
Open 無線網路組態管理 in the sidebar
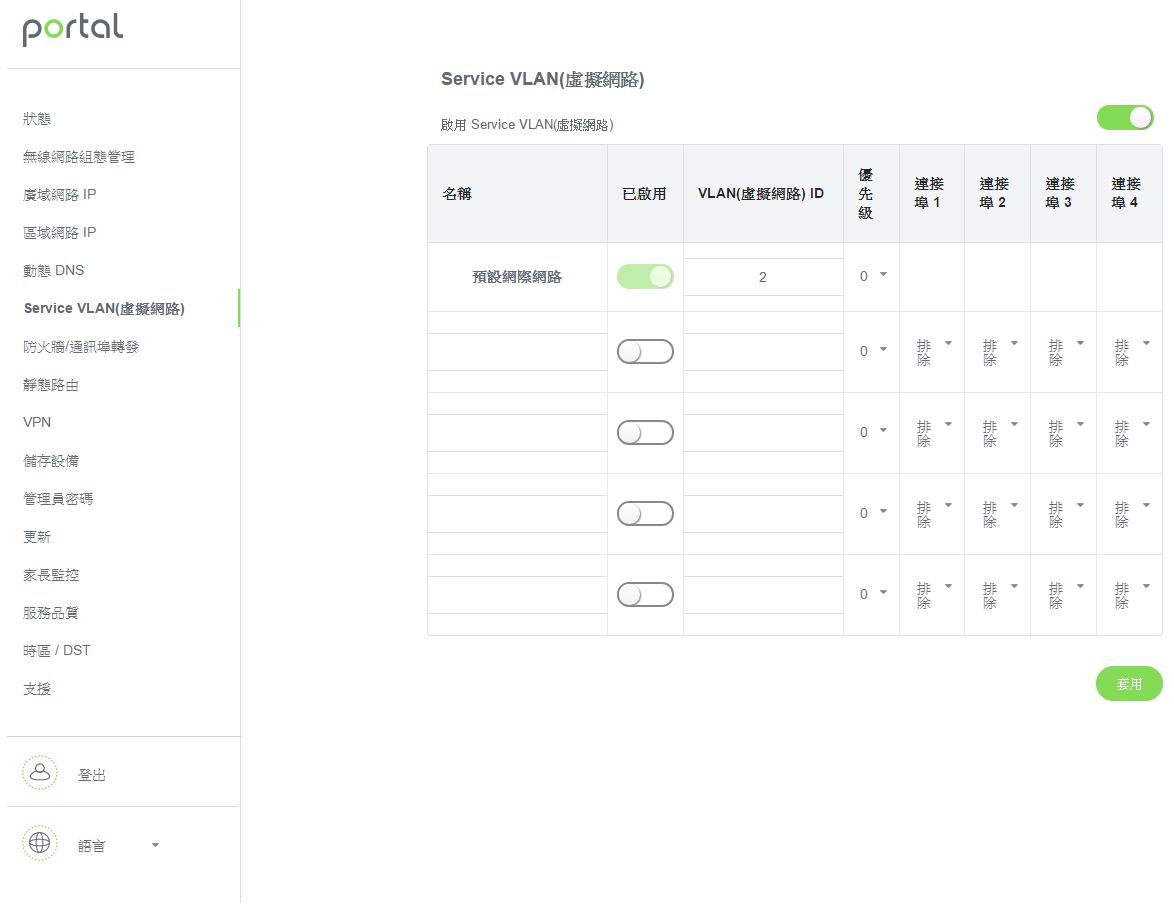pyautogui.click(x=79, y=157)
